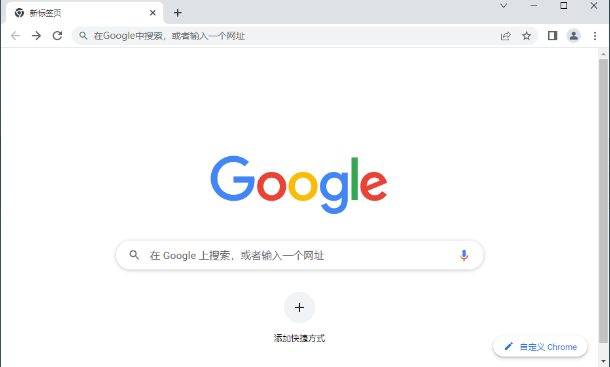
Task: Toggle the side panel icon
Action: point(552,36)
